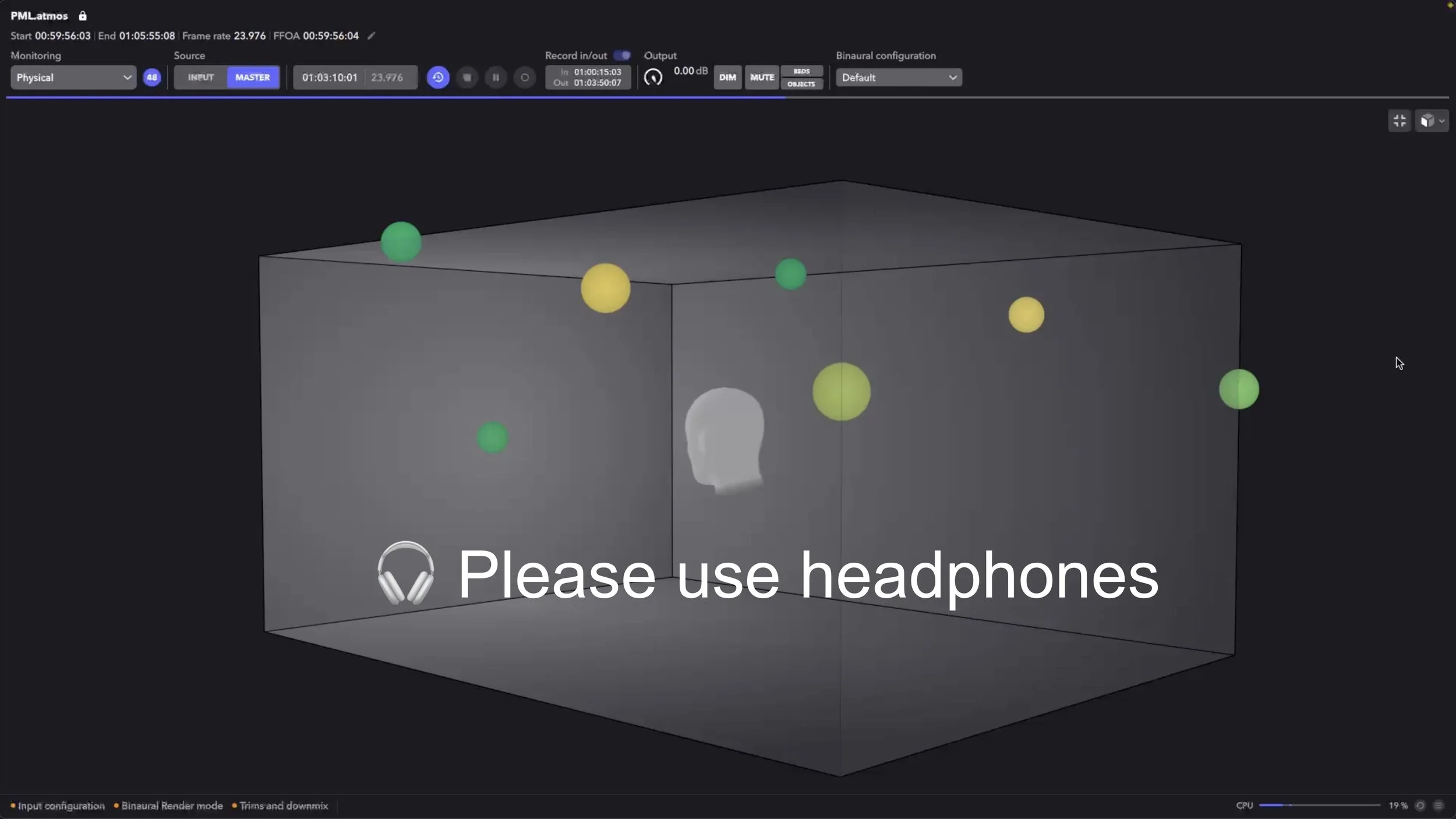The image size is (1456, 819).
Task: Select the MASTER source tab
Action: click(x=253, y=77)
